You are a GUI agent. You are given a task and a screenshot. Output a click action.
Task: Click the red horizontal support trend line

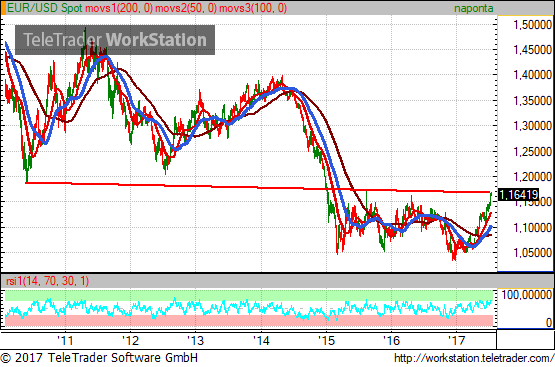coord(258,187)
